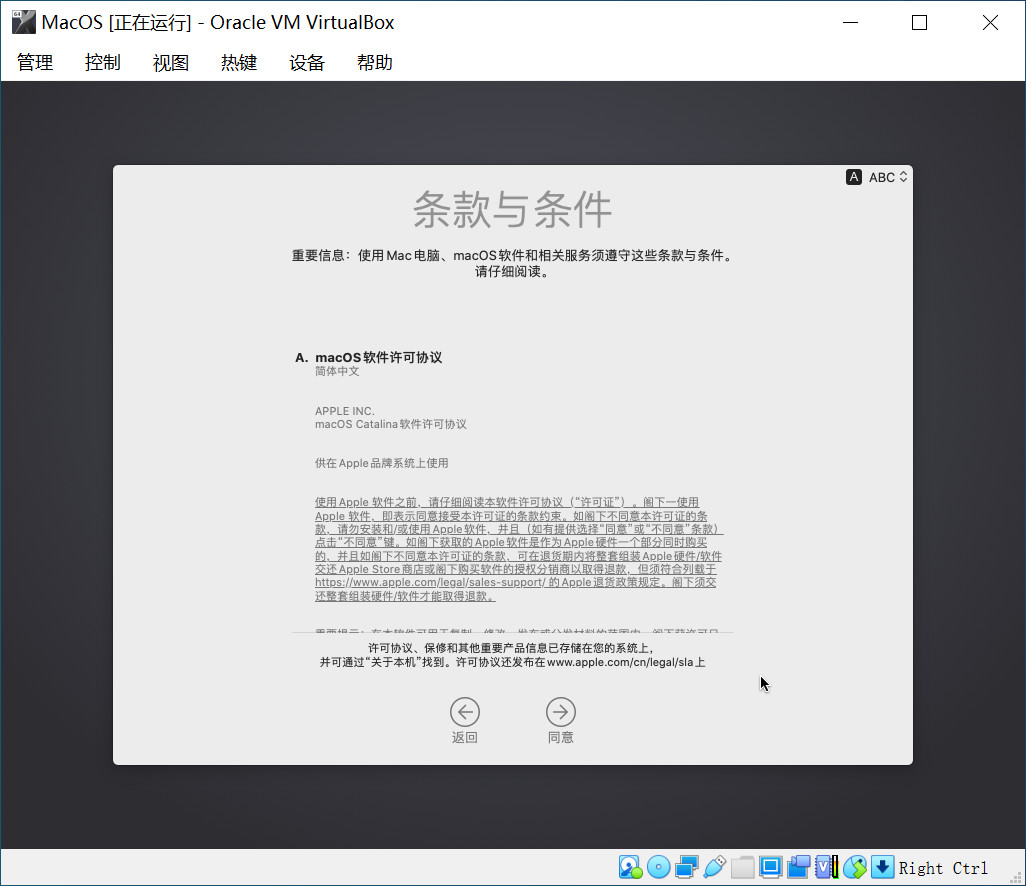Open the 视图 menu
This screenshot has height=886, width=1026.
coord(171,62)
